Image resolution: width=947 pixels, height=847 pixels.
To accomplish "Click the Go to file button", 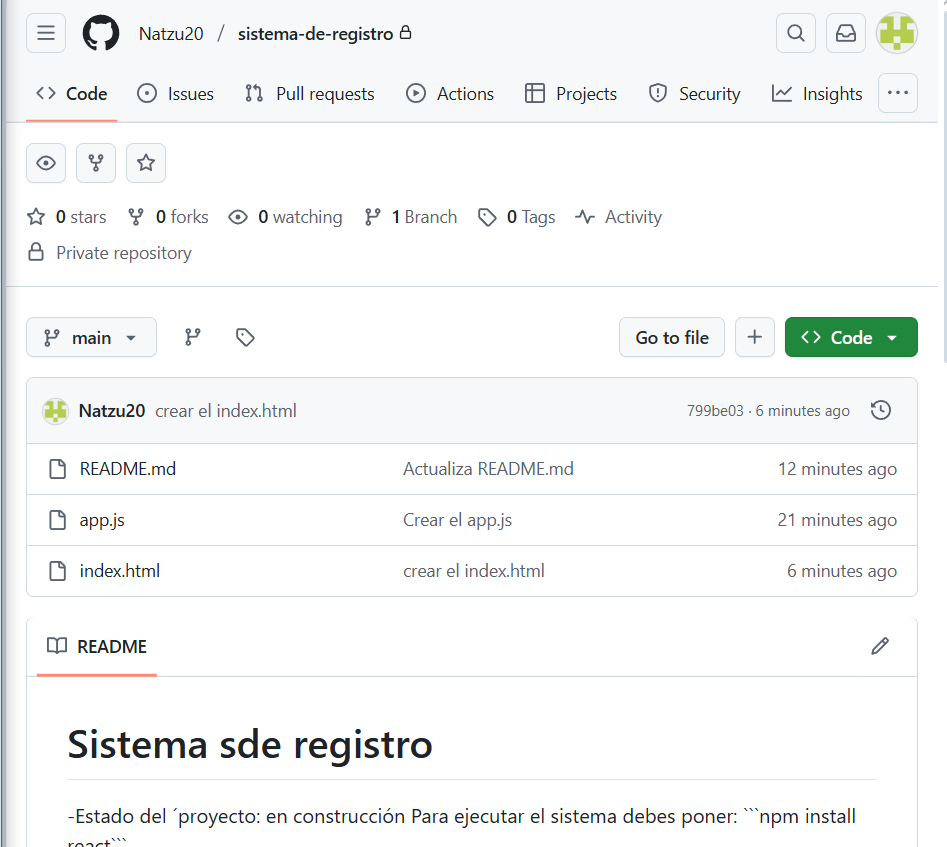I will pyautogui.click(x=672, y=337).
